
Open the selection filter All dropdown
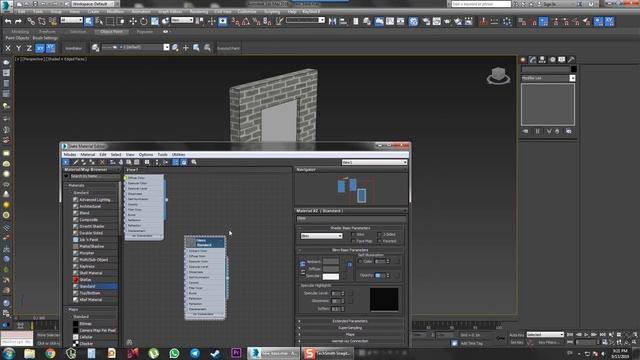click(72, 20)
